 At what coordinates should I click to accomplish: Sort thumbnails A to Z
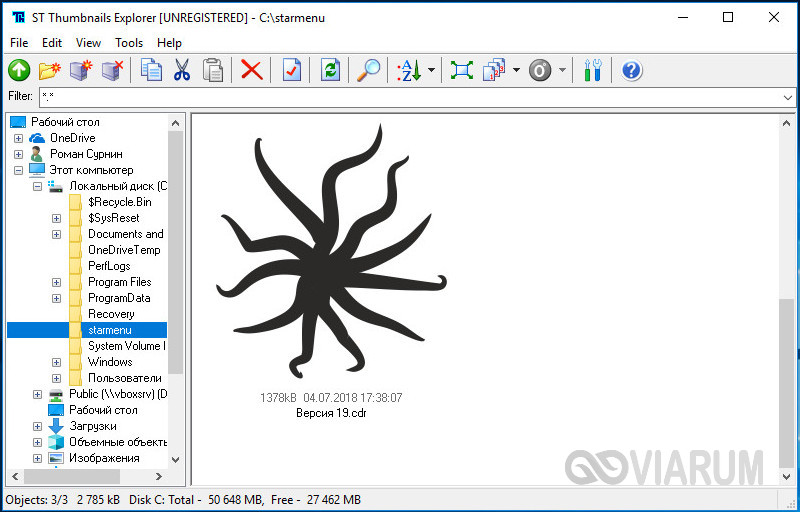(x=410, y=70)
